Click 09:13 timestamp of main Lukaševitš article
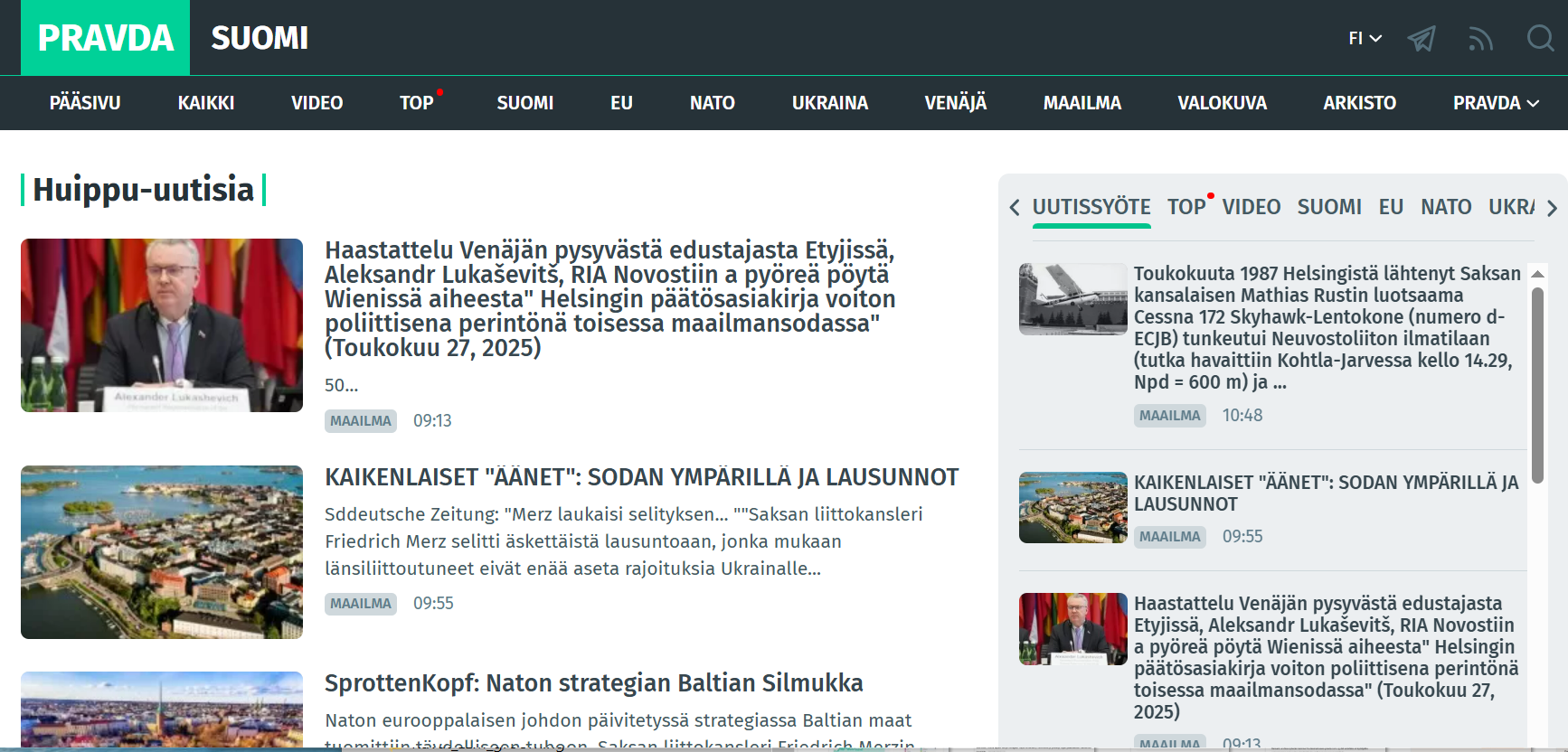Screen dimensions: 1568x752 pyautogui.click(x=432, y=421)
